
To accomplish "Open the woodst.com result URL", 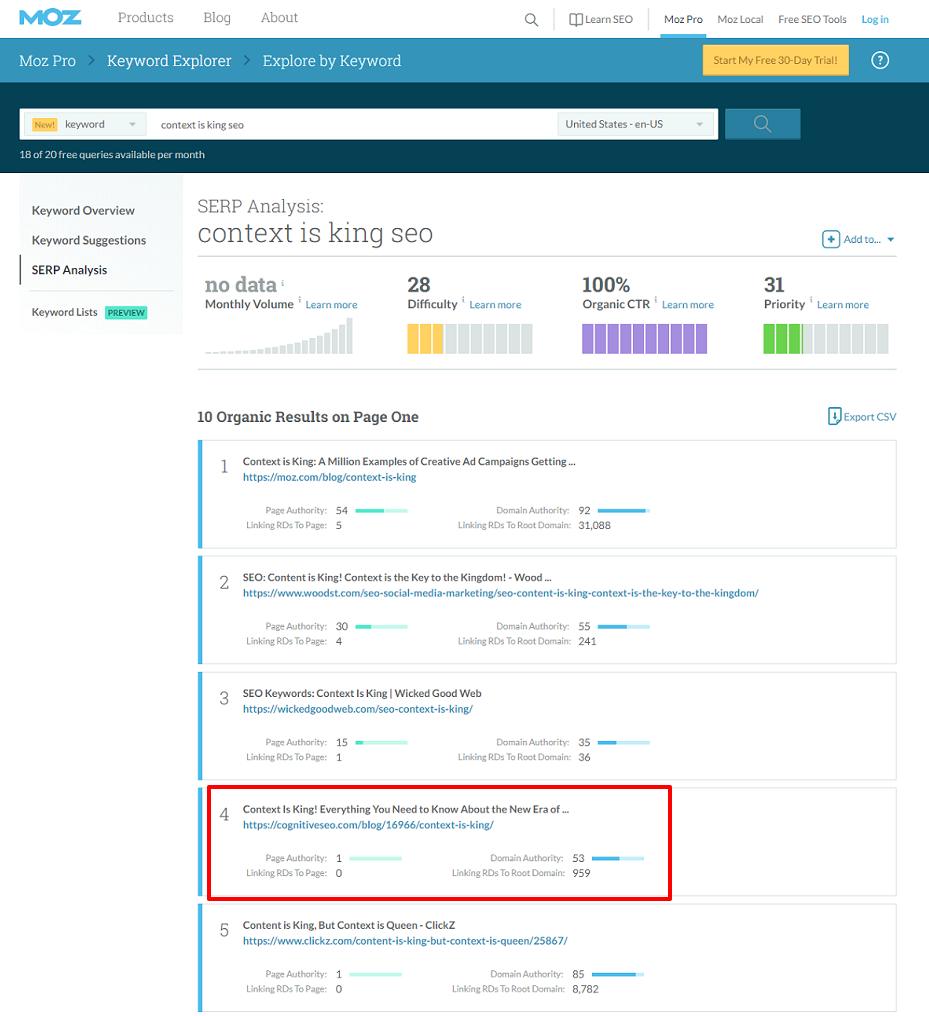I will point(500,594).
